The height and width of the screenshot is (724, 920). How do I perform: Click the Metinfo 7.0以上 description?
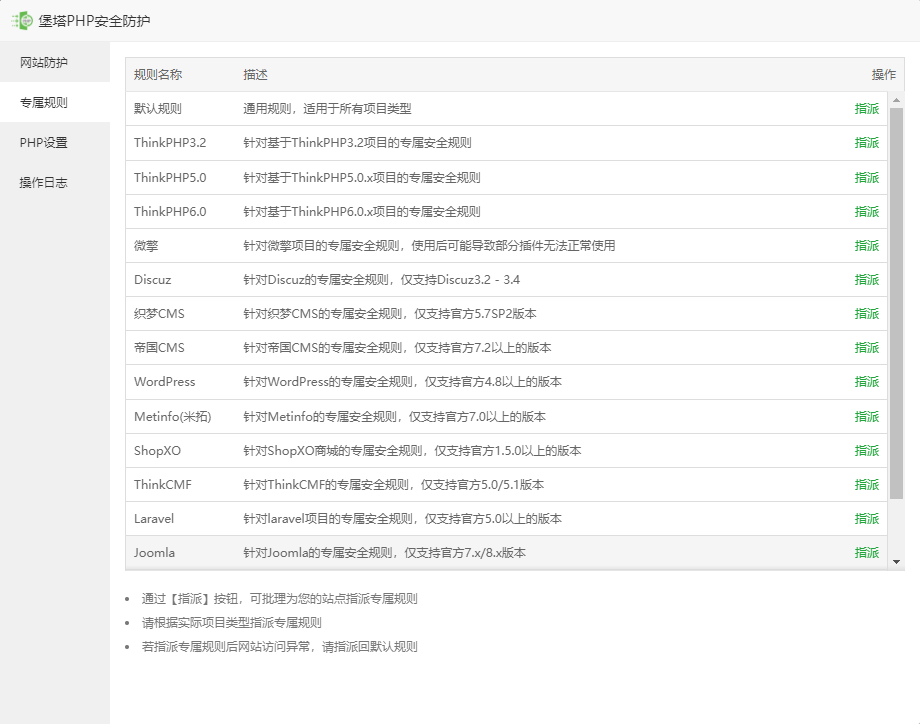coord(395,416)
